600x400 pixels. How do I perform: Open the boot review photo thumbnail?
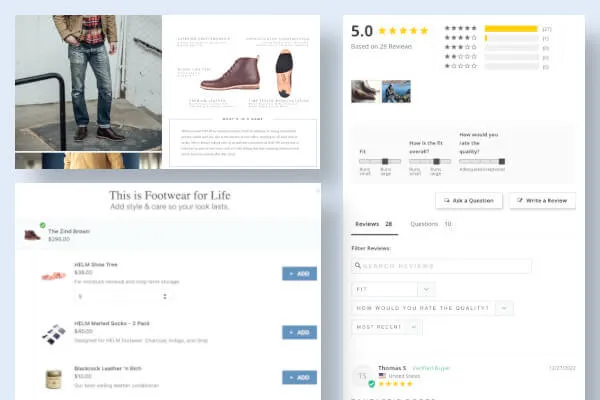click(x=365, y=91)
